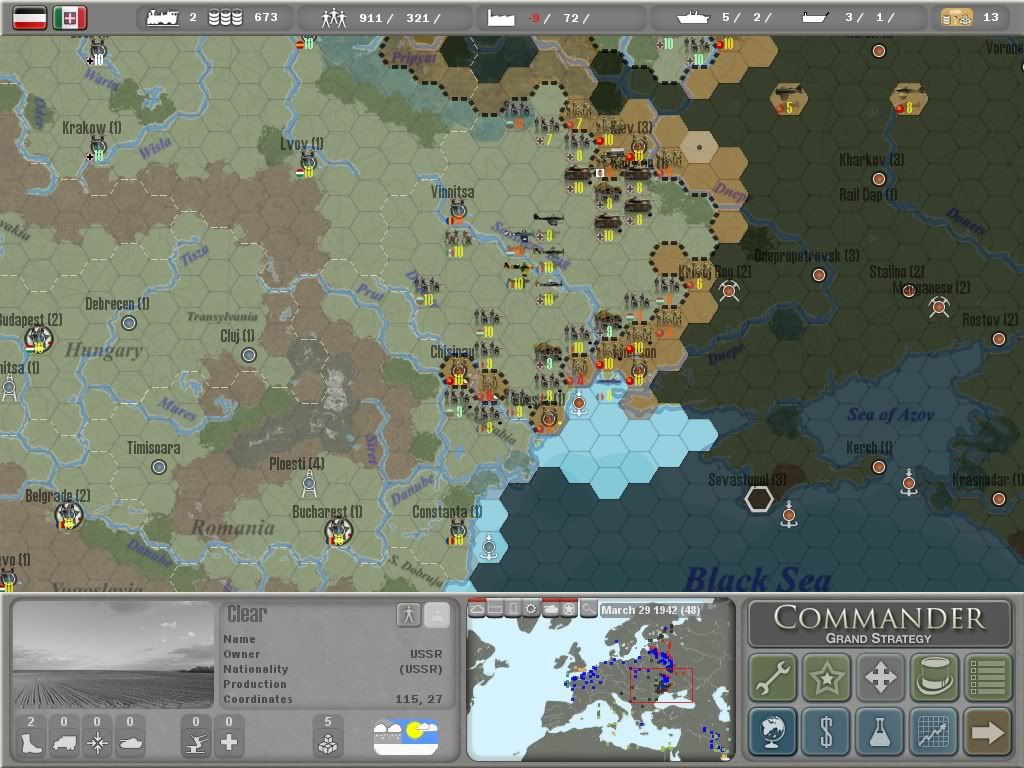Screen dimensions: 1024x768
Task: Toggle the sun-shaped minimap filter
Action: pos(532,609)
